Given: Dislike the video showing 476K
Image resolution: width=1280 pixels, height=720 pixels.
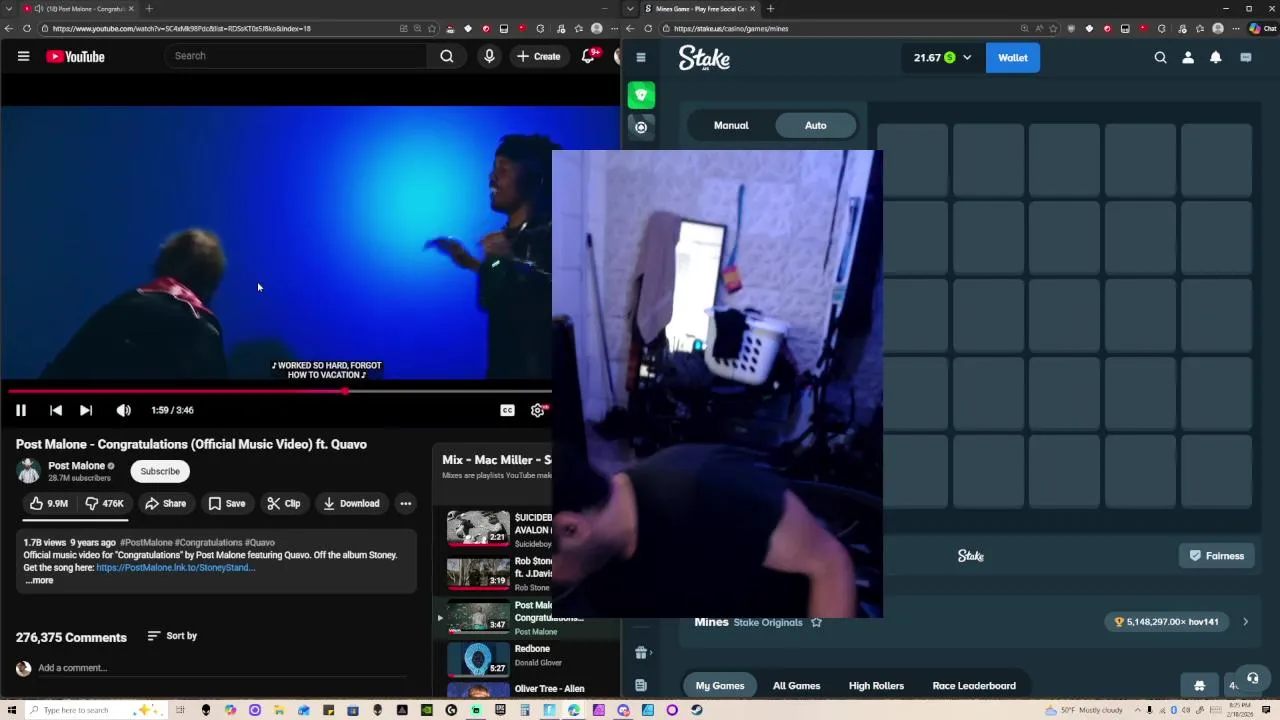Looking at the screenshot, I should 104,503.
